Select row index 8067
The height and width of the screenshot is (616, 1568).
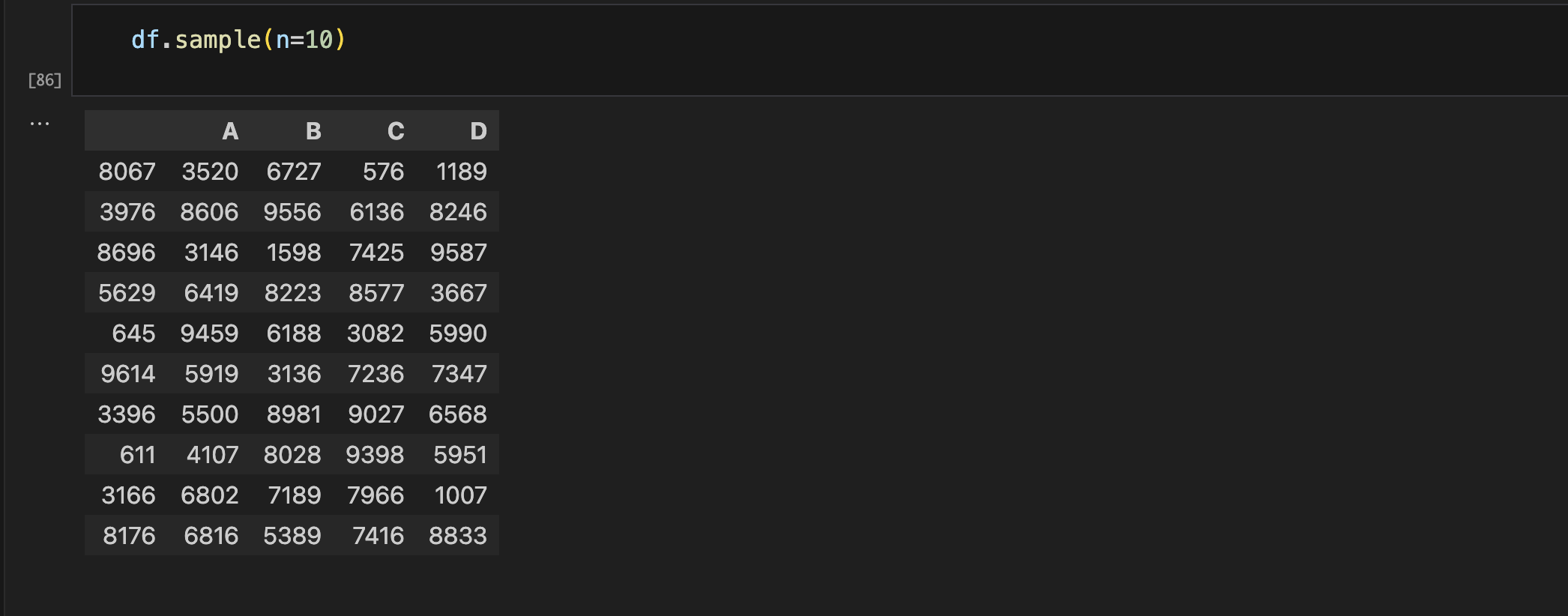click(x=127, y=172)
